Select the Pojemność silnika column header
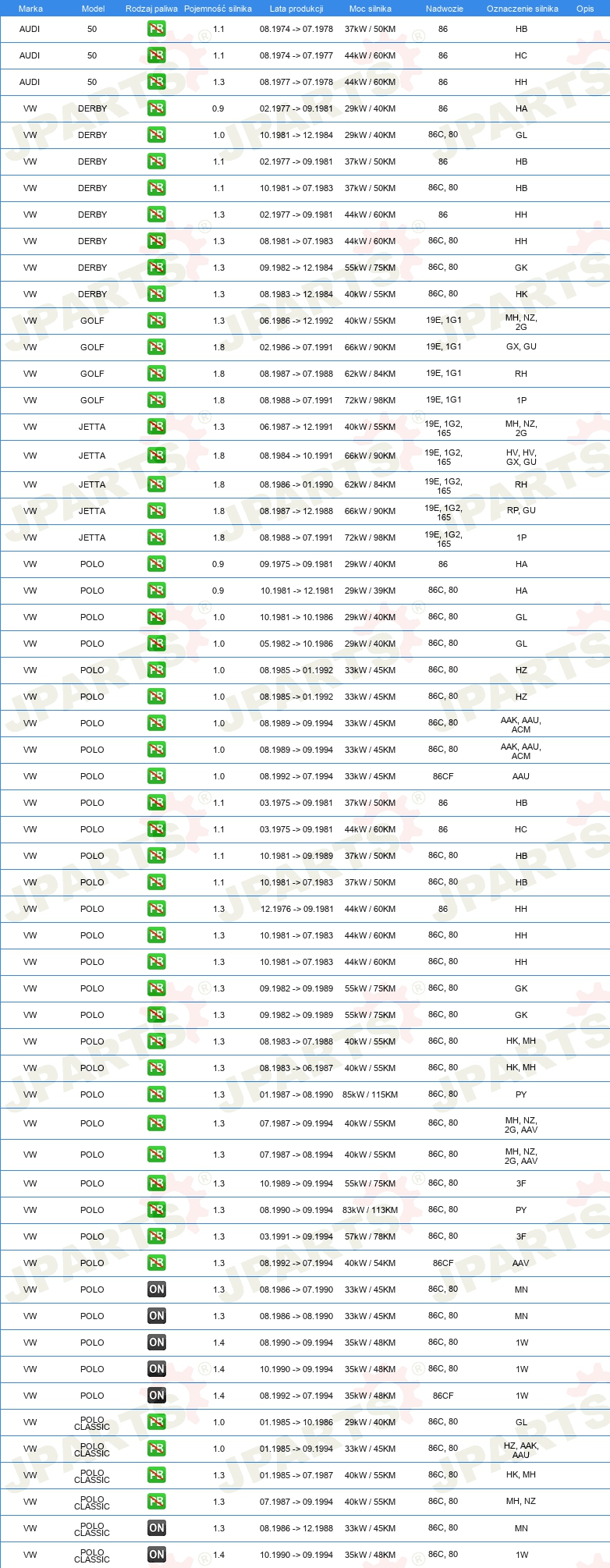This screenshot has width=610, height=1568. click(218, 9)
